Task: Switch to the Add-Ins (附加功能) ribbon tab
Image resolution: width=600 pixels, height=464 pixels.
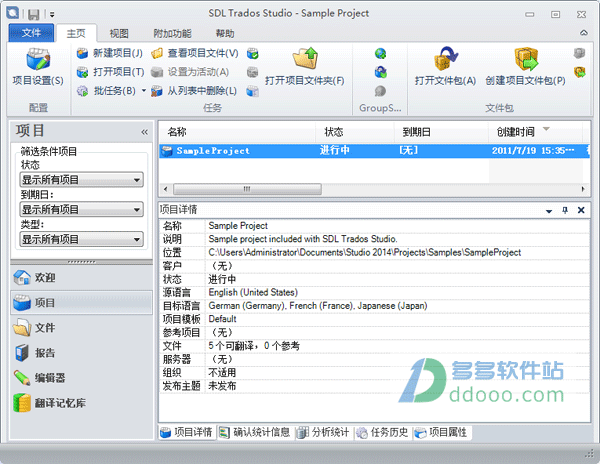Action: pos(172,34)
